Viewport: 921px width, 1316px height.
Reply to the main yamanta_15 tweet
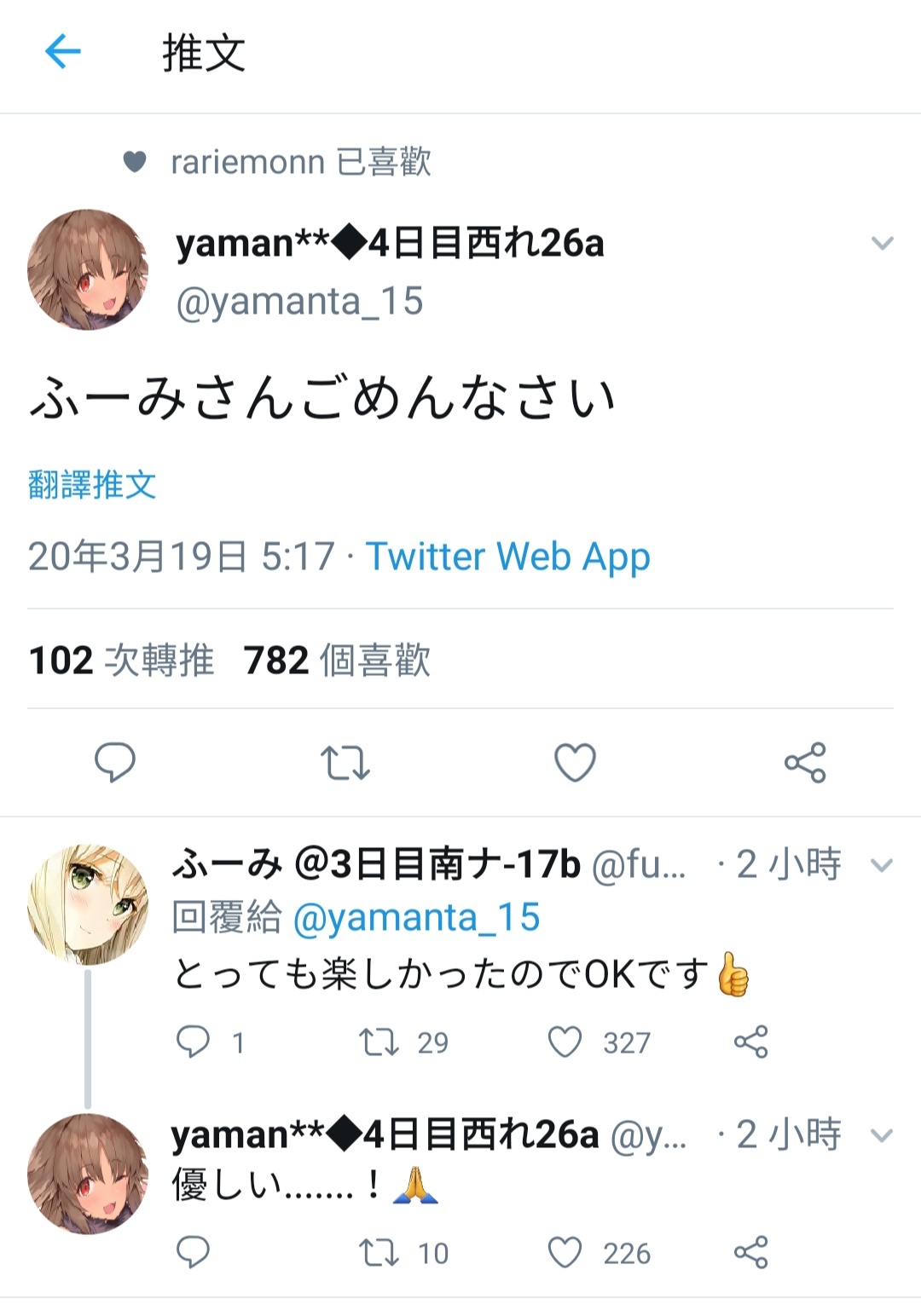point(115,762)
